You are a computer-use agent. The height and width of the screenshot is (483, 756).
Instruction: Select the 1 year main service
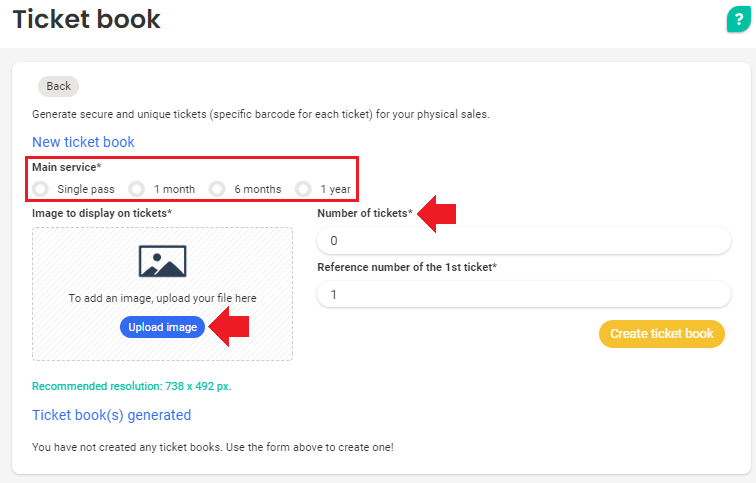303,189
